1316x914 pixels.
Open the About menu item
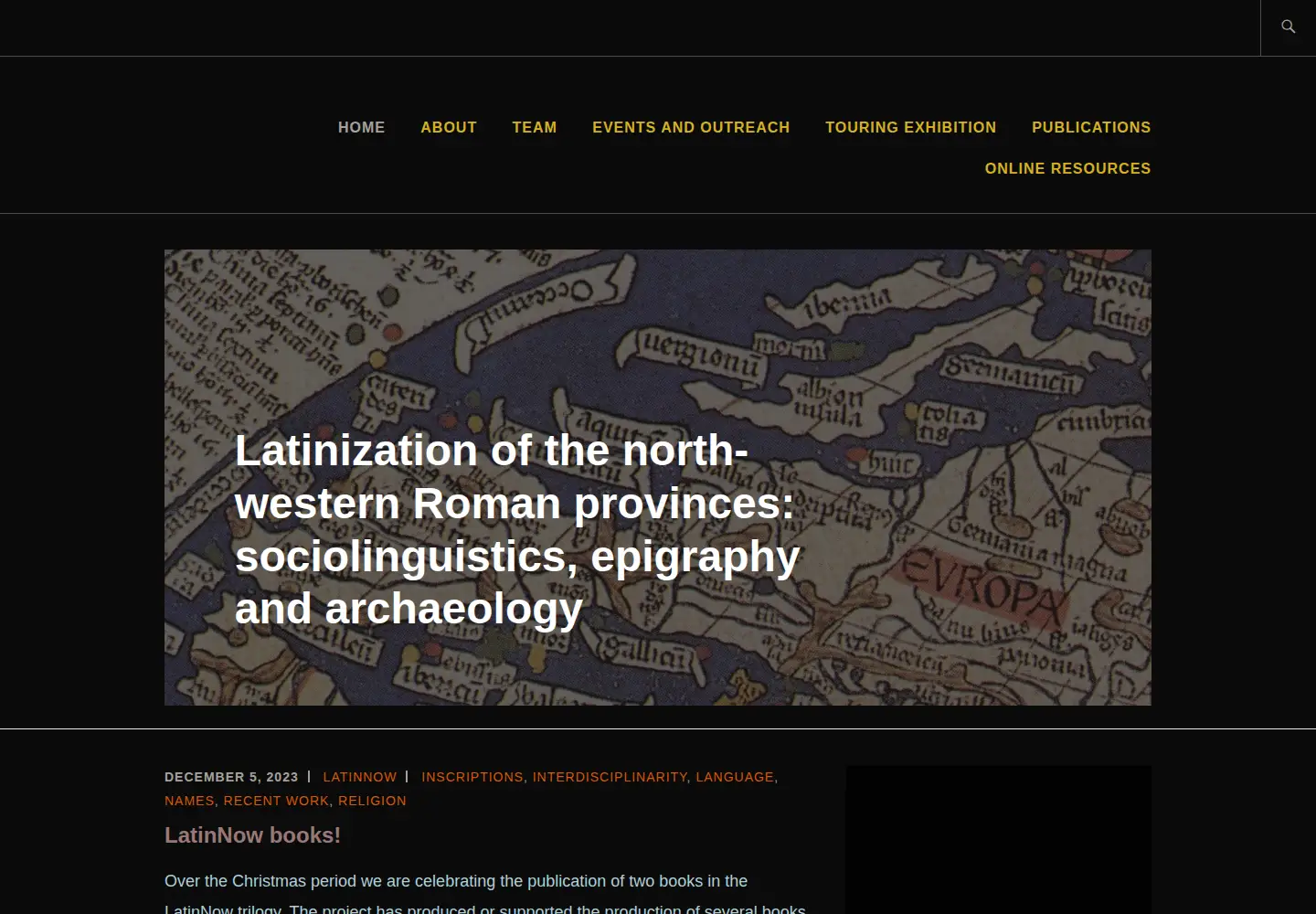click(449, 127)
